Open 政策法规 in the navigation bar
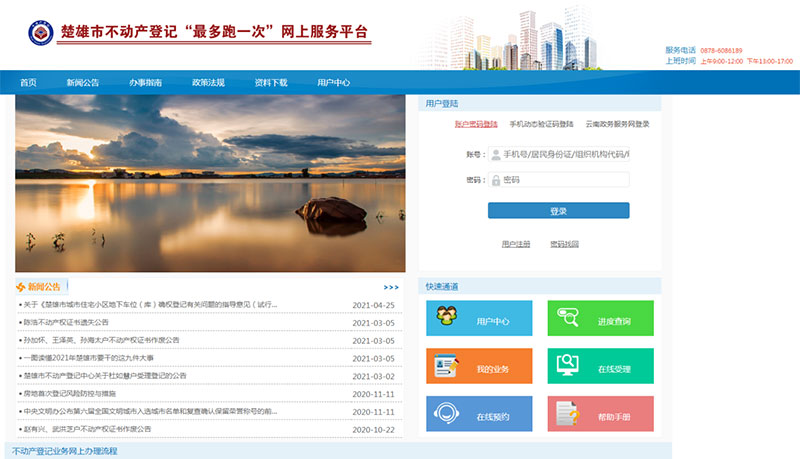 [x=208, y=83]
